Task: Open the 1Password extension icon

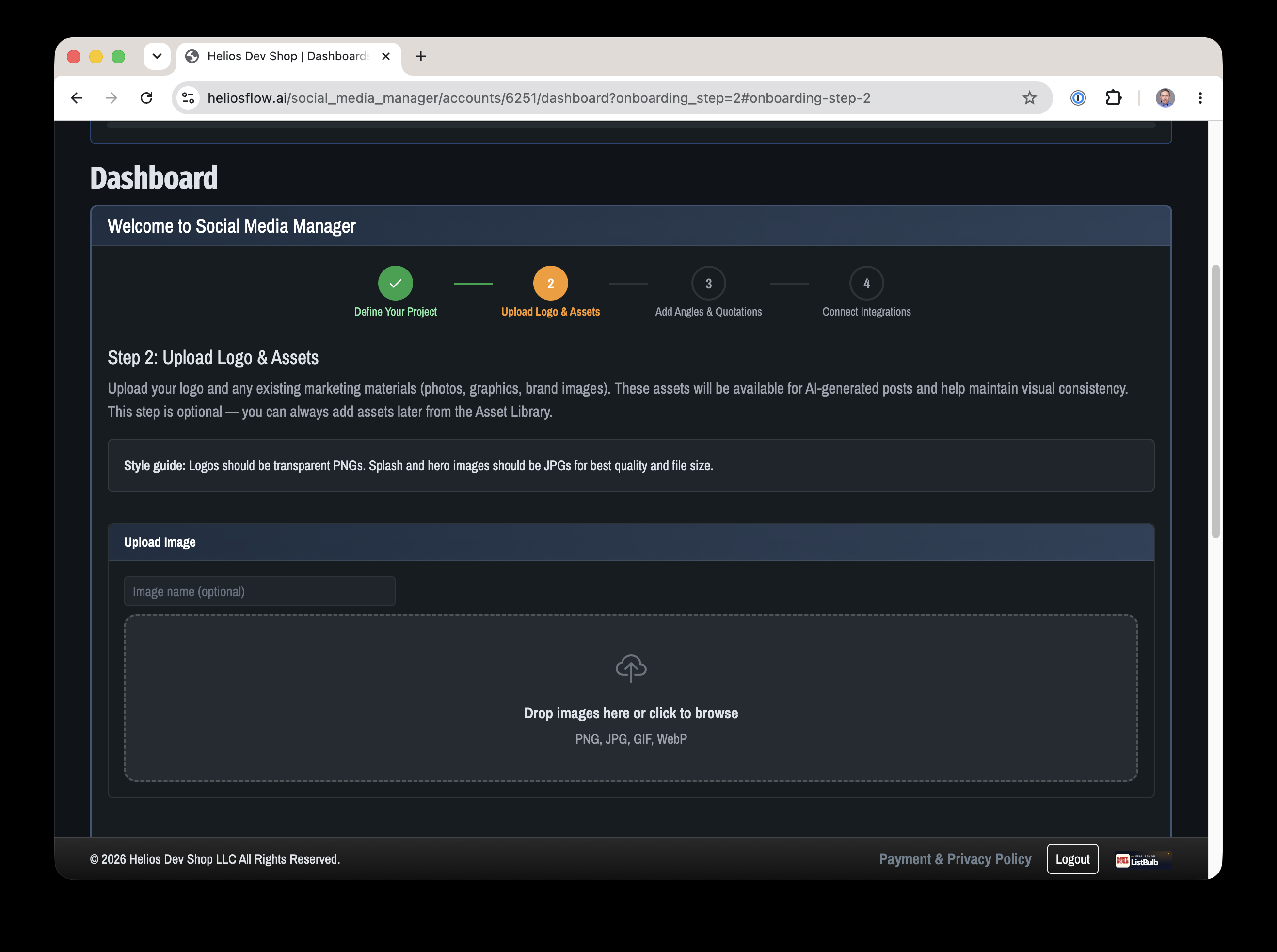Action: click(1078, 98)
